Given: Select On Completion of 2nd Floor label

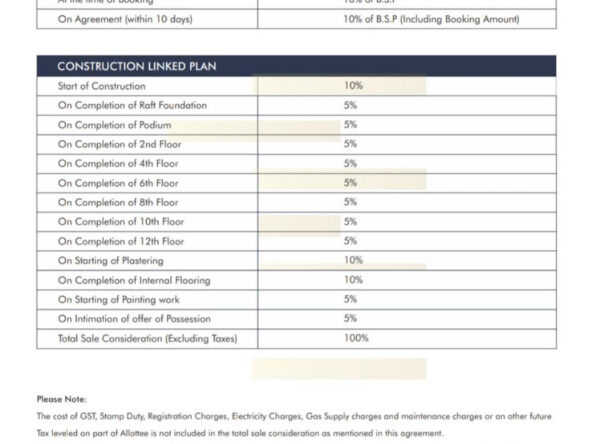Looking at the screenshot, I should [x=119, y=144].
